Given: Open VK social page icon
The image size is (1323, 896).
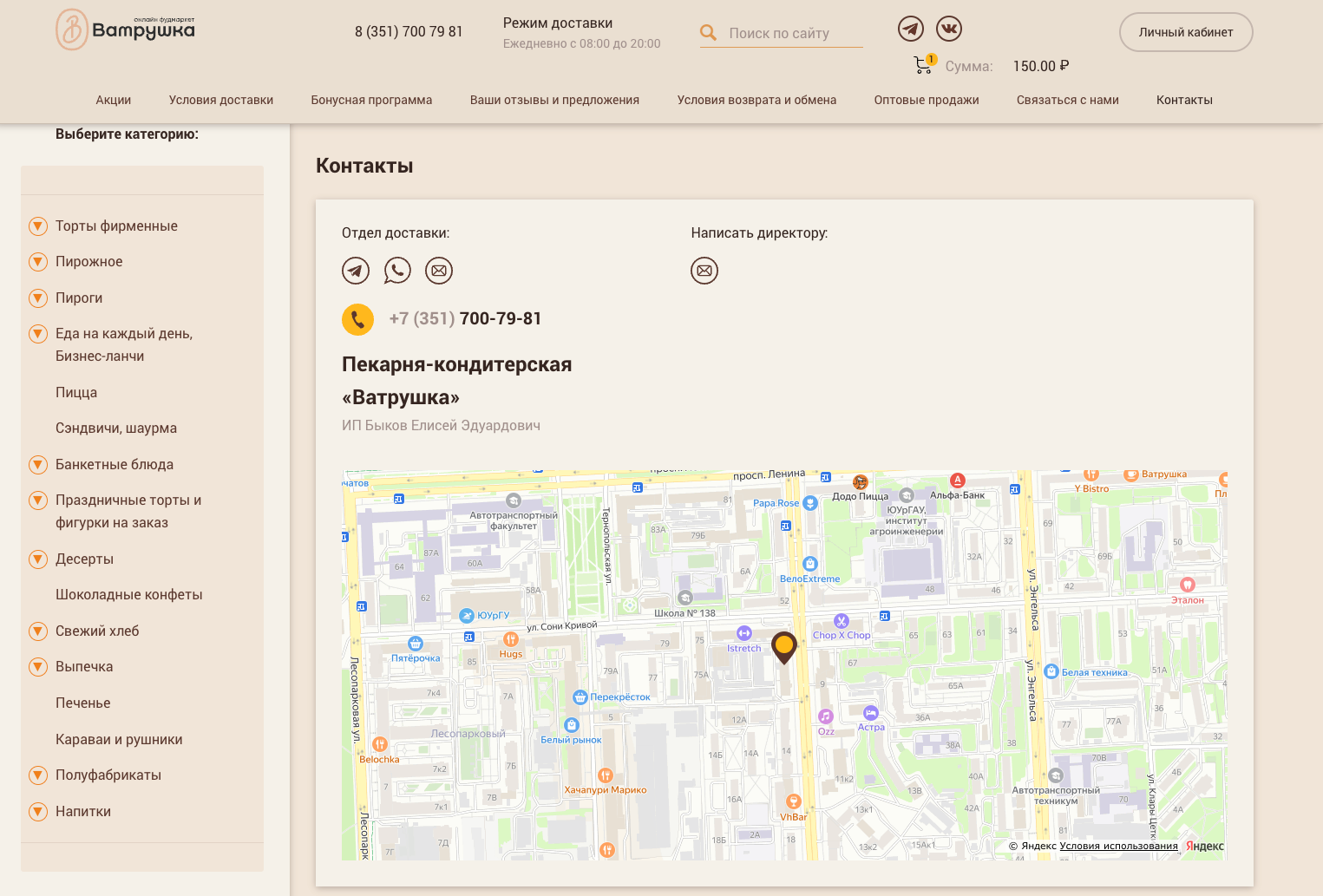Looking at the screenshot, I should pos(948,29).
